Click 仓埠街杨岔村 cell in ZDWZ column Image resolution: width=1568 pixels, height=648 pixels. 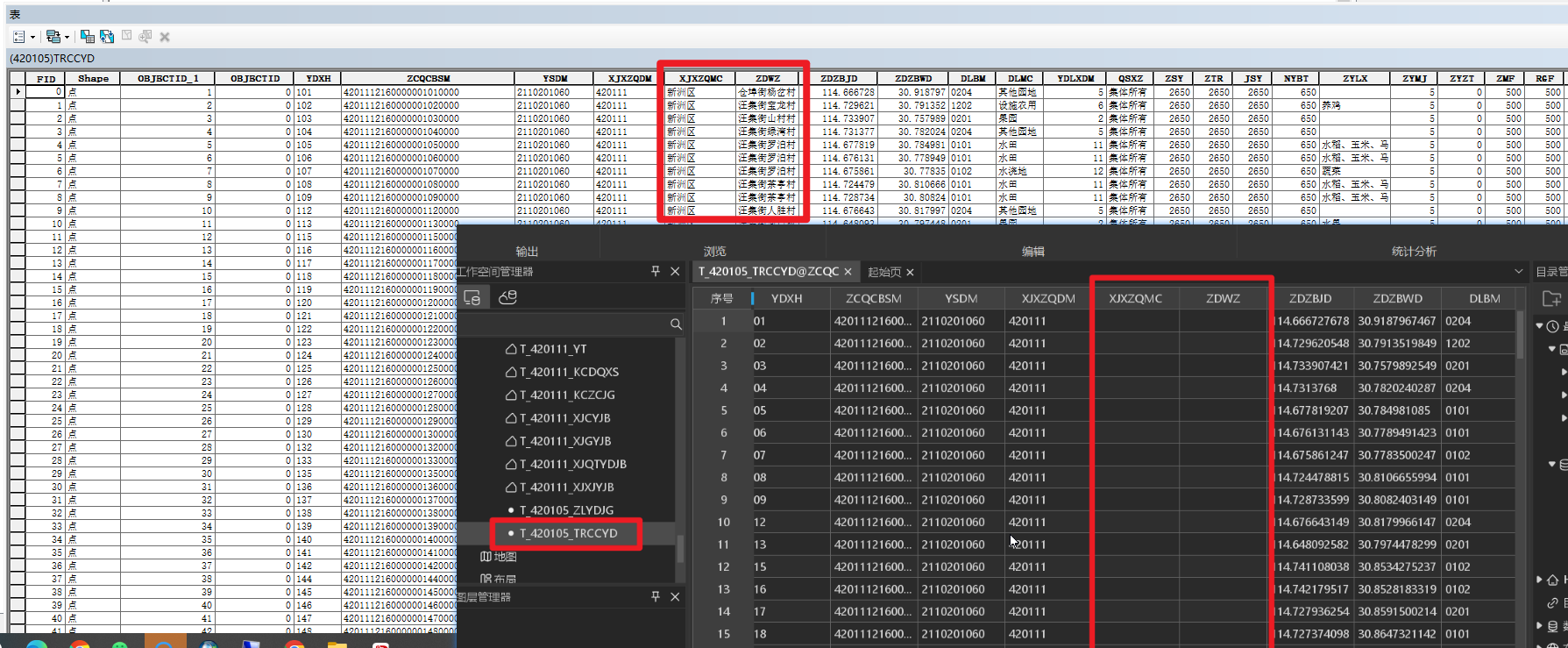(767, 91)
